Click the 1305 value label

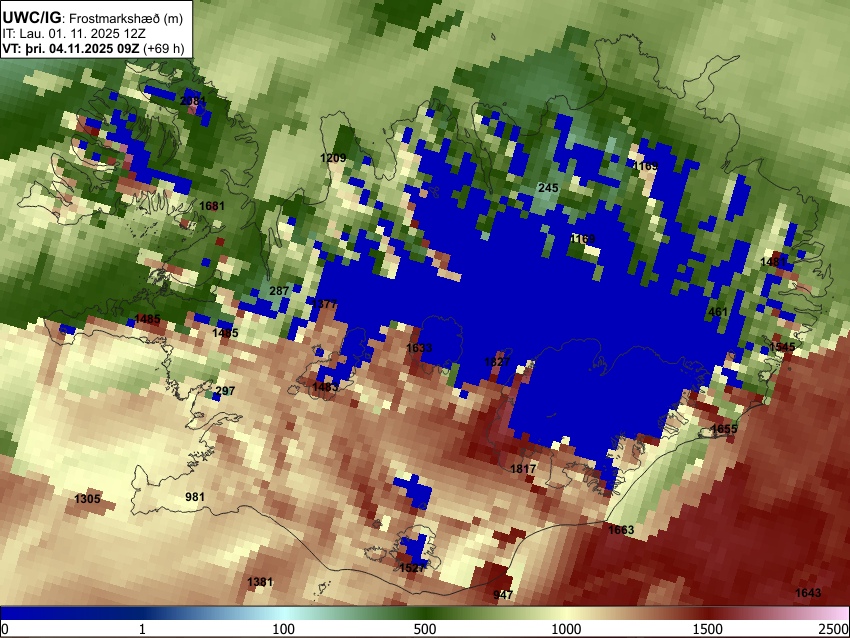(87, 499)
